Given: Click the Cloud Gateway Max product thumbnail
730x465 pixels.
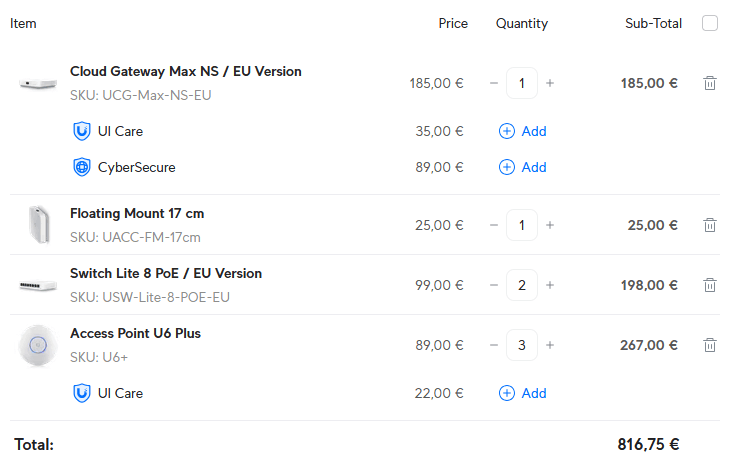Looking at the screenshot, I should click(x=38, y=83).
